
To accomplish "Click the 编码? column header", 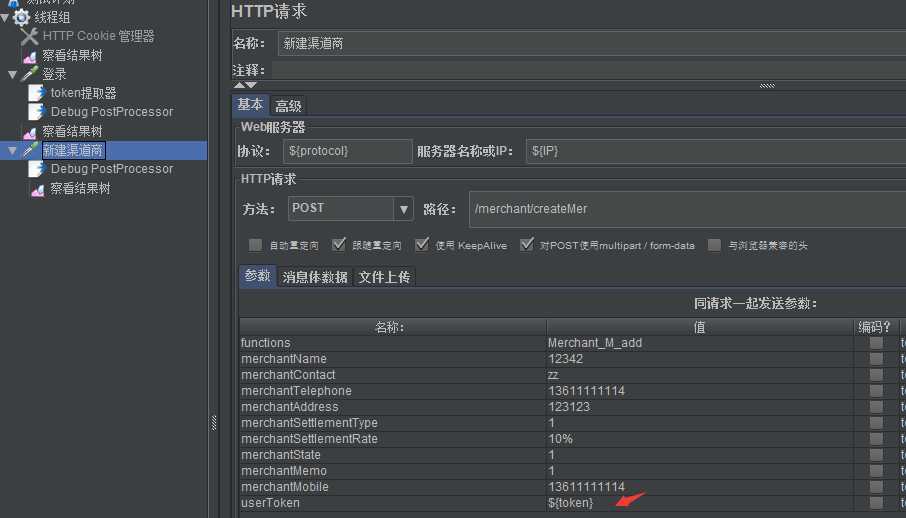I will click(876, 327).
